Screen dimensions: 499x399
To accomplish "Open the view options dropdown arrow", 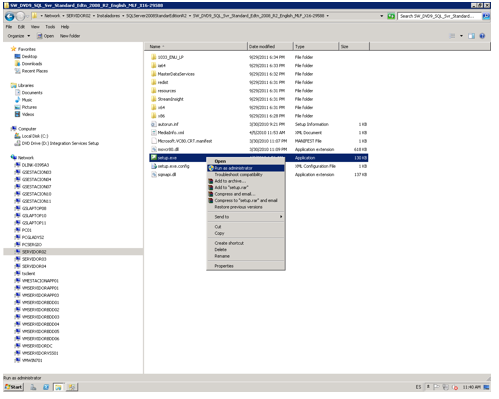I will [461, 36].
